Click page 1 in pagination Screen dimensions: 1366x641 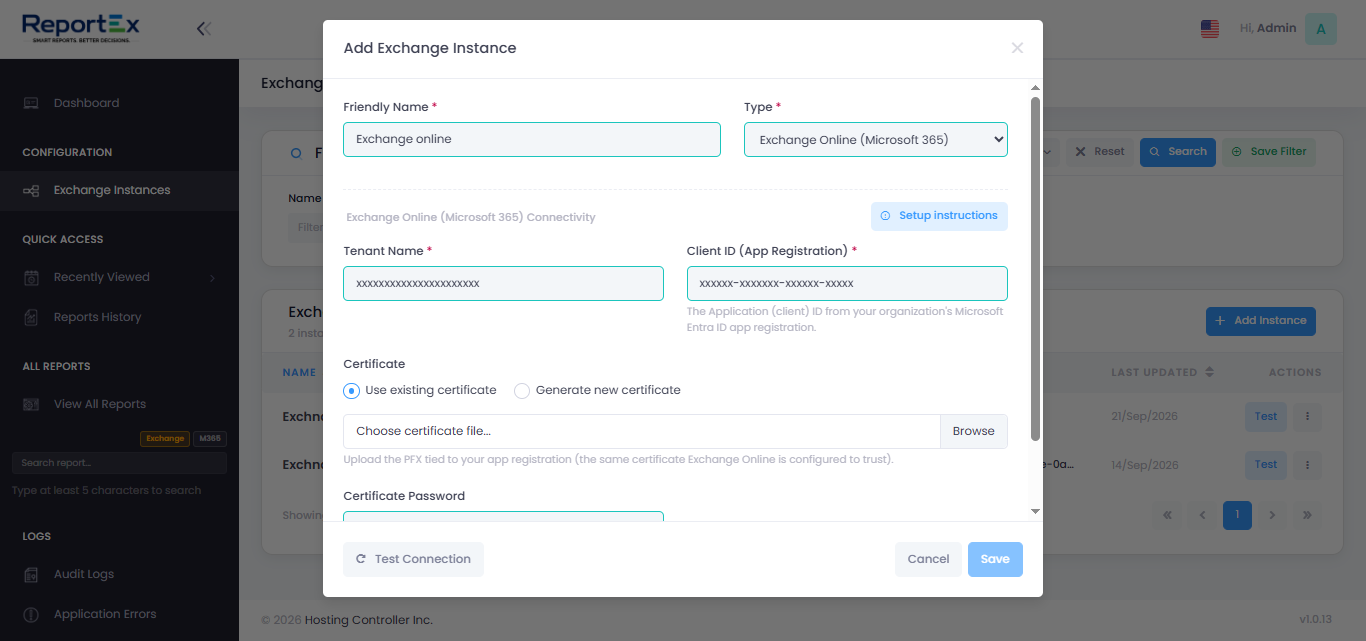coord(1237,516)
